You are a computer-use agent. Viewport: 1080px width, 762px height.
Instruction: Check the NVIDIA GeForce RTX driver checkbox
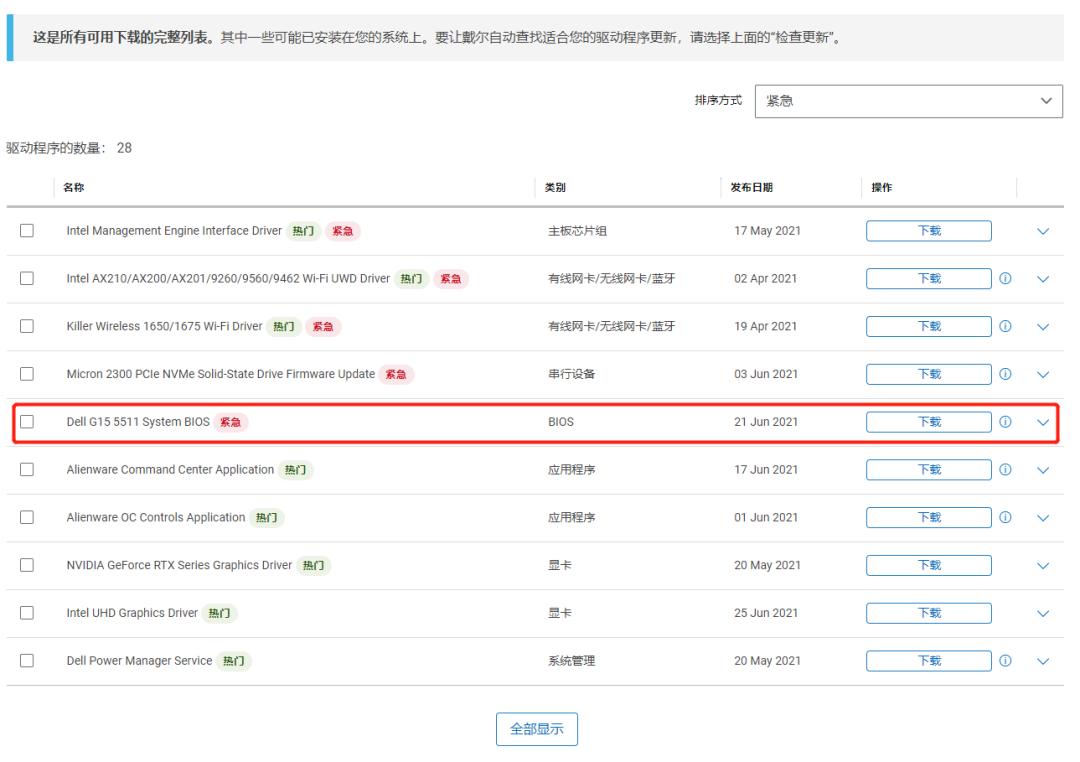click(27, 564)
